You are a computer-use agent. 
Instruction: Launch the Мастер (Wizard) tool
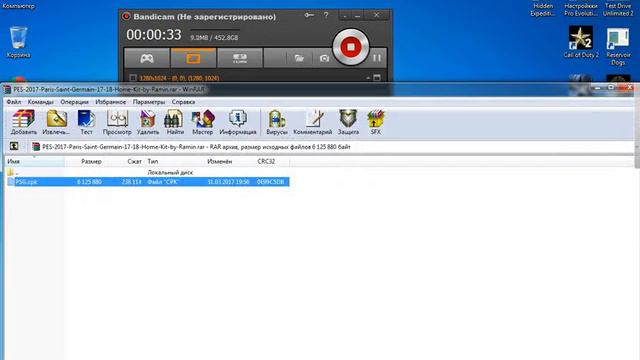[202, 122]
